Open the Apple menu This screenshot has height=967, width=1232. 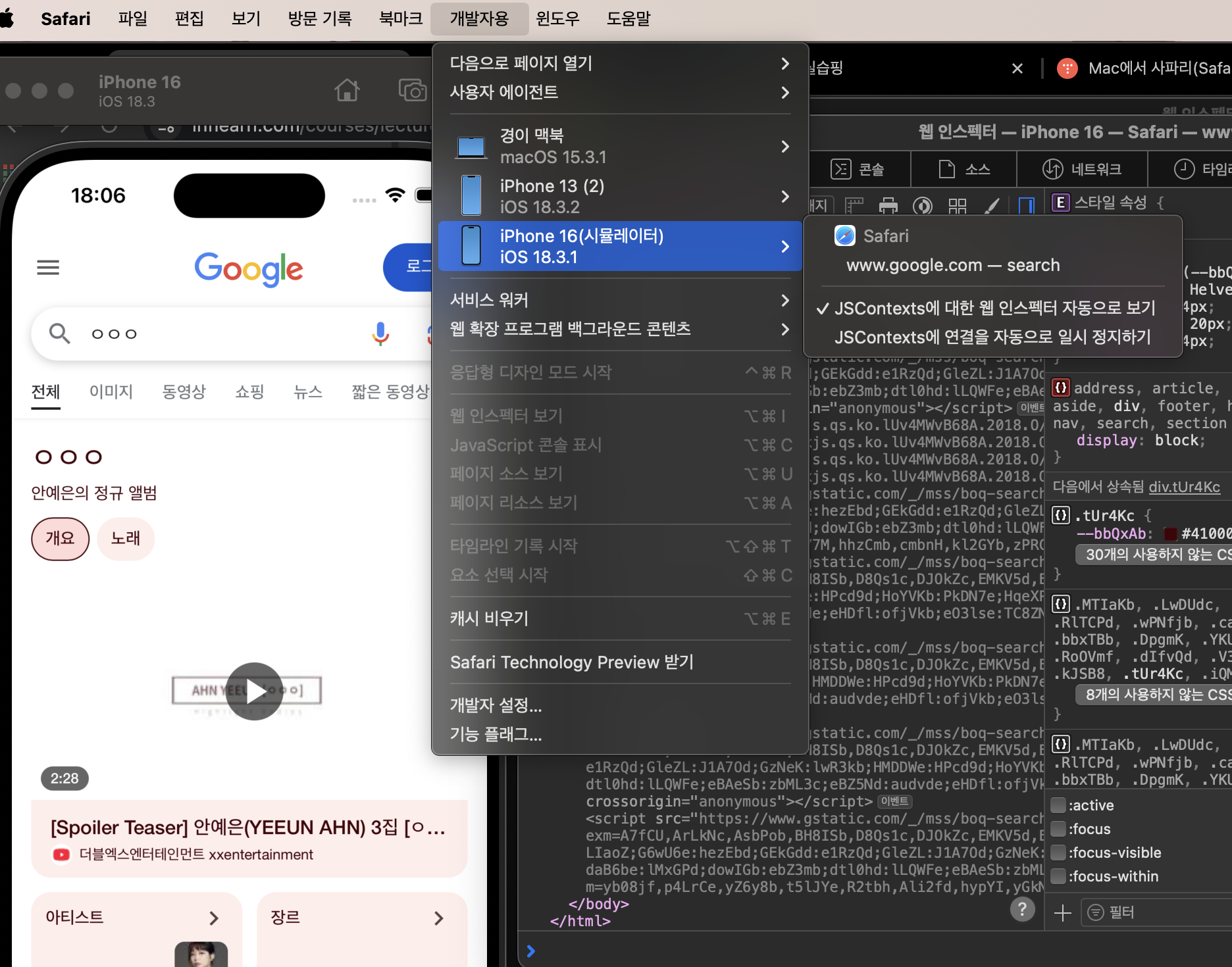7,18
